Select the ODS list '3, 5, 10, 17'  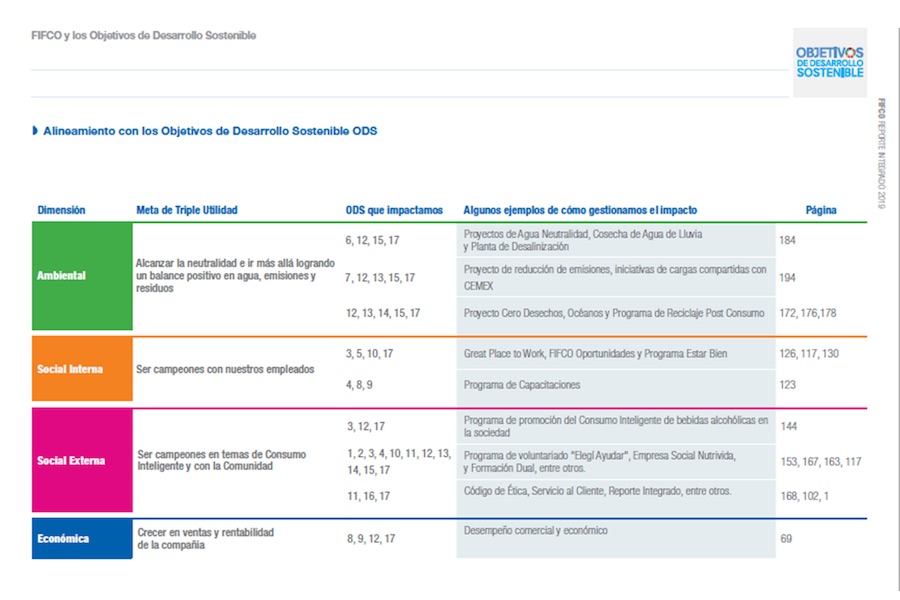pos(369,354)
